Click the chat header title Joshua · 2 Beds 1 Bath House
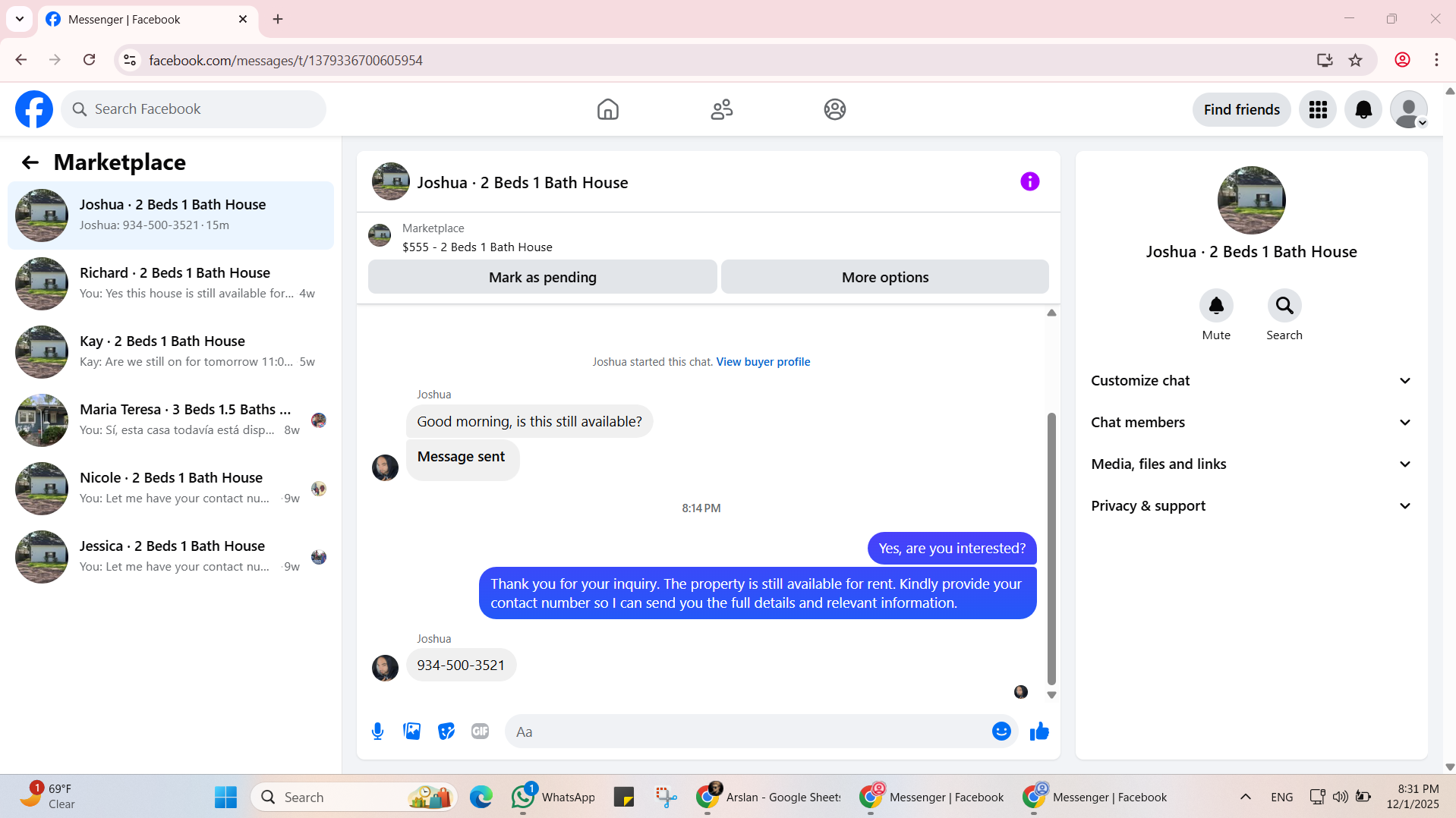The height and width of the screenshot is (818, 1456). pos(522,183)
